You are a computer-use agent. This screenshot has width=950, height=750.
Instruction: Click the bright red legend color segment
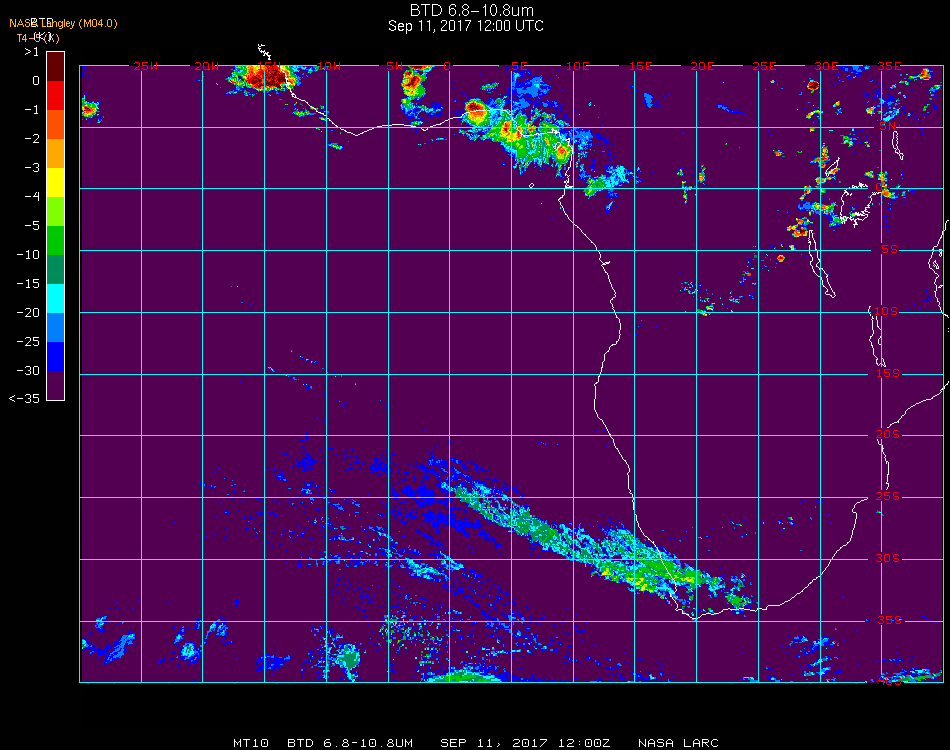tap(55, 95)
